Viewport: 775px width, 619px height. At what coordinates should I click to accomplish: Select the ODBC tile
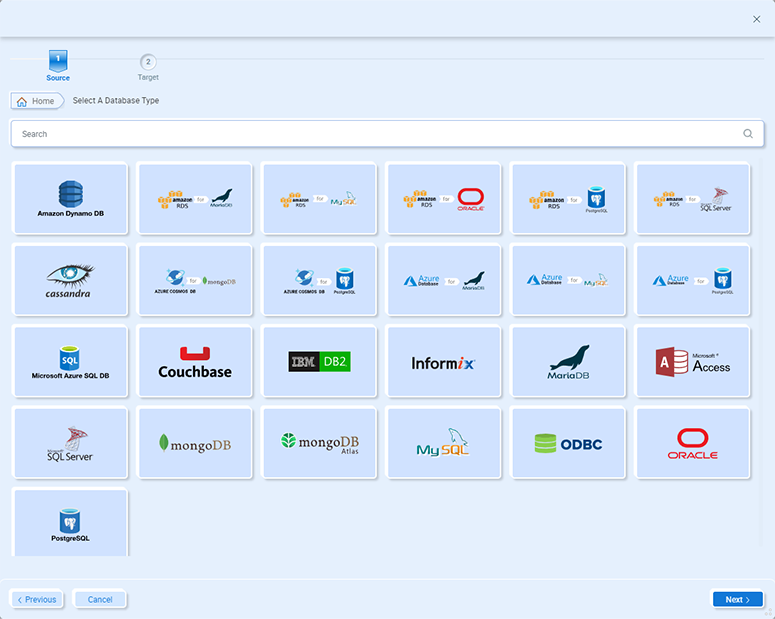tap(568, 443)
